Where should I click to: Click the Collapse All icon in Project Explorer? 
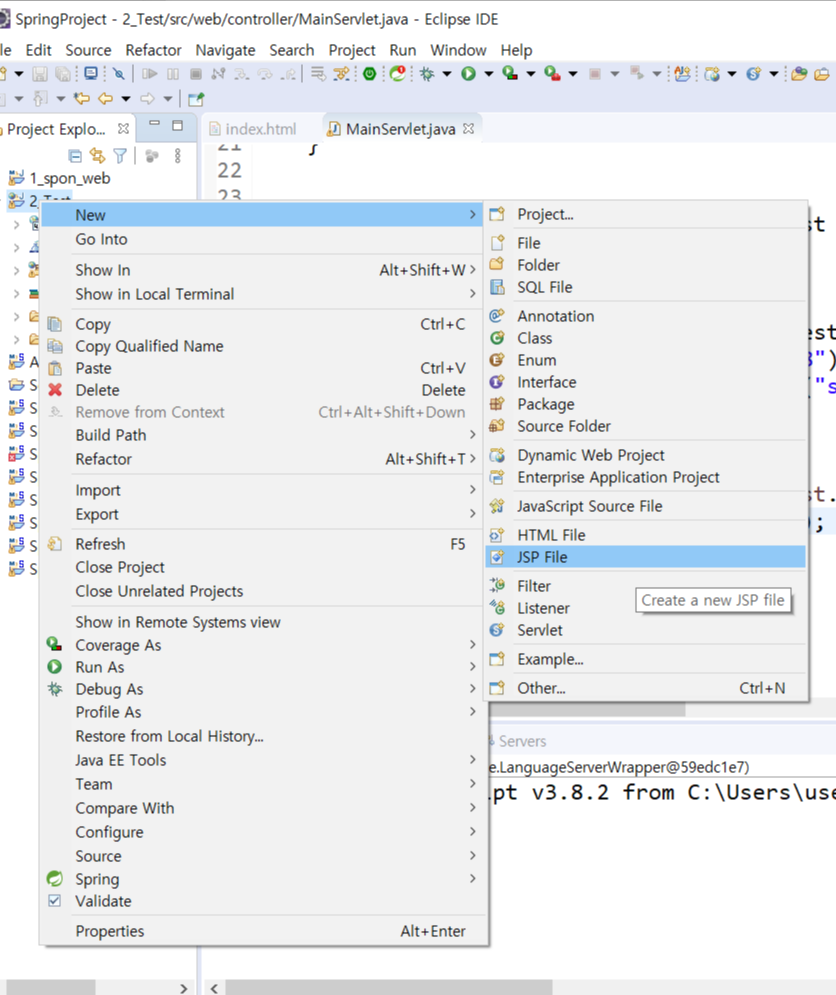[75, 155]
